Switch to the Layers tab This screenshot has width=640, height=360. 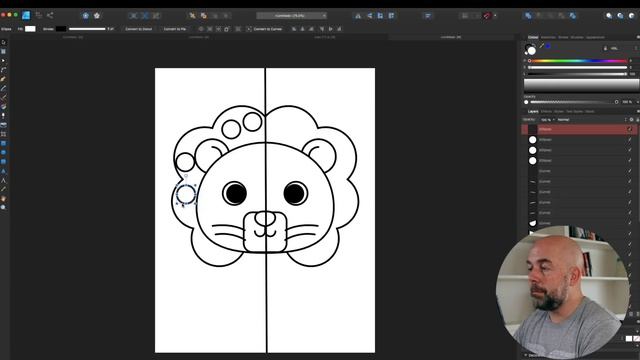[533, 111]
